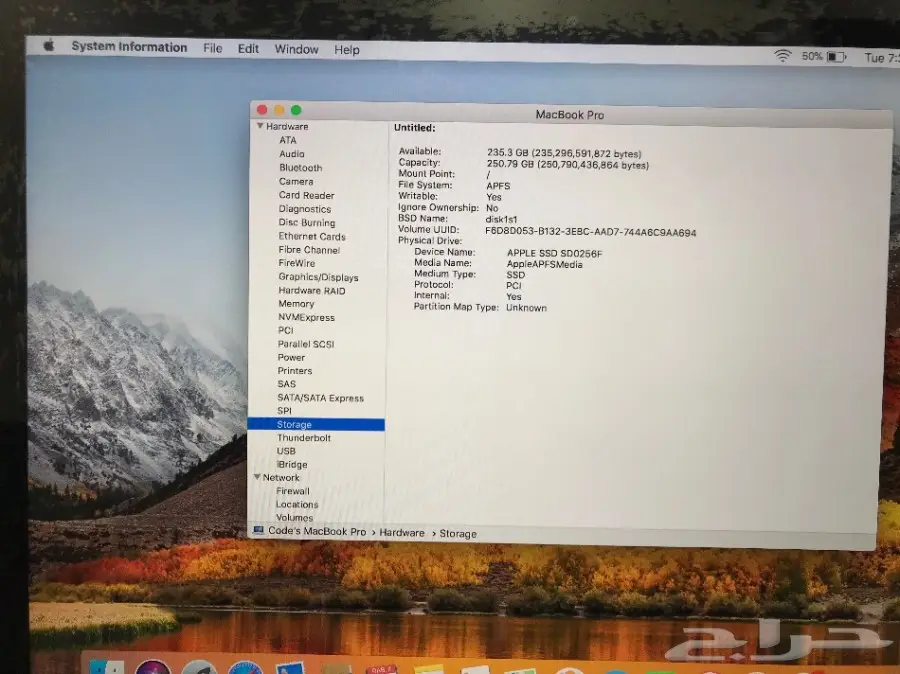900x674 pixels.
Task: Select Disc Burning in sidebar
Action: (307, 223)
